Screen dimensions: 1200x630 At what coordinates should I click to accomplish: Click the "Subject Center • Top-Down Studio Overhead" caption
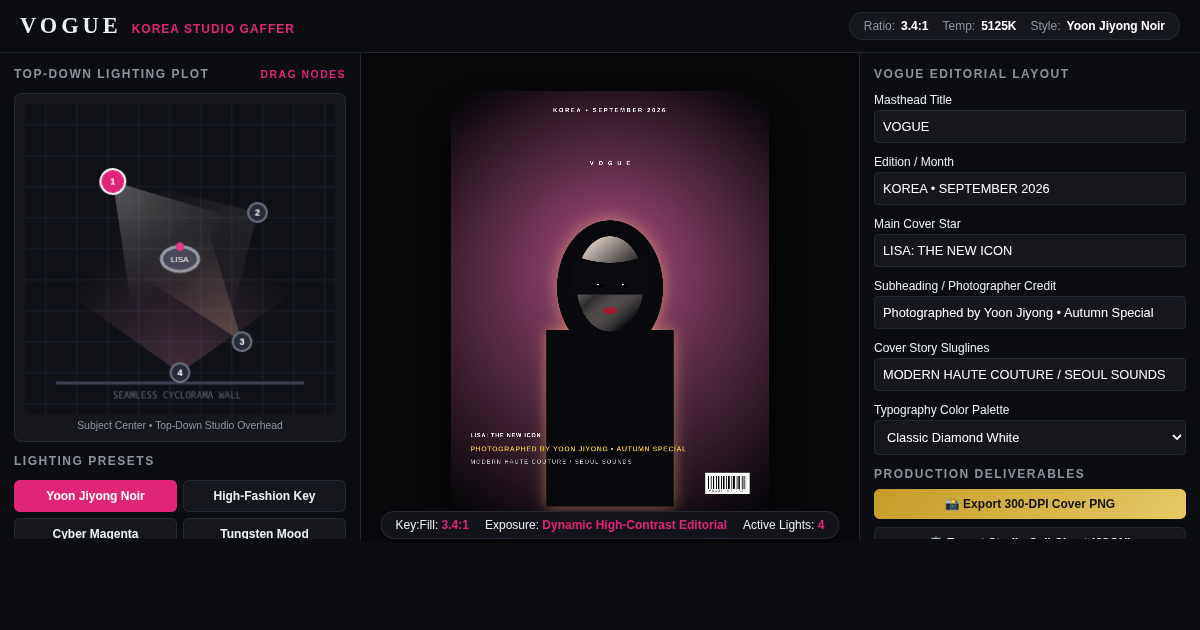[180, 425]
